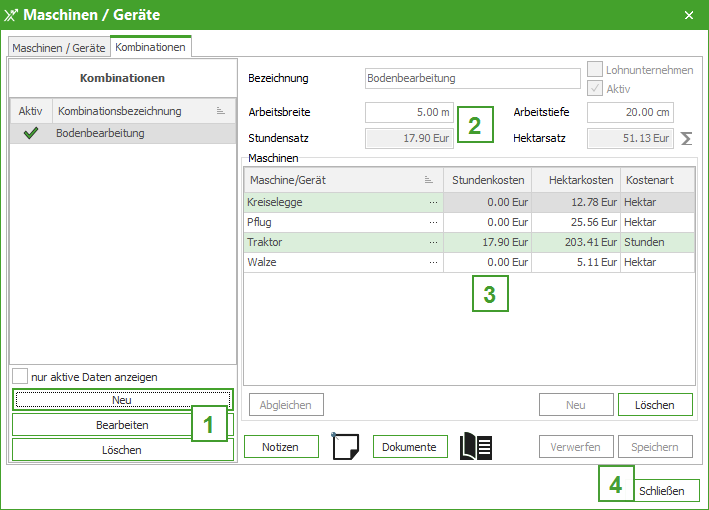
Task: Switch to the Maschinen / Geräte tab
Action: pos(58,47)
